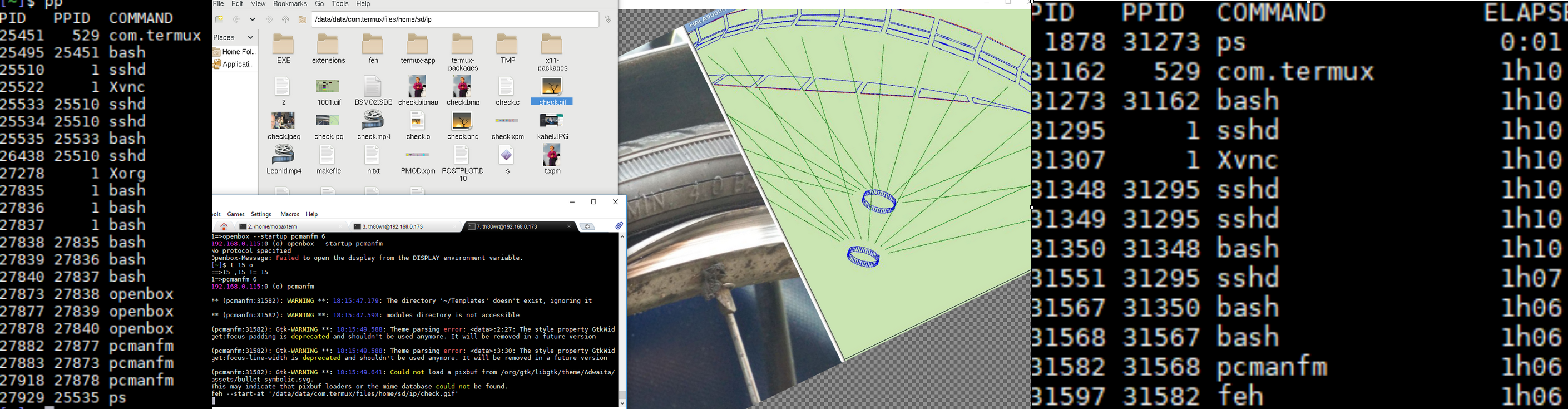Image resolution: width=1568 pixels, height=409 pixels.
Task: Click MobaXterm home tab icon
Action: (224, 226)
